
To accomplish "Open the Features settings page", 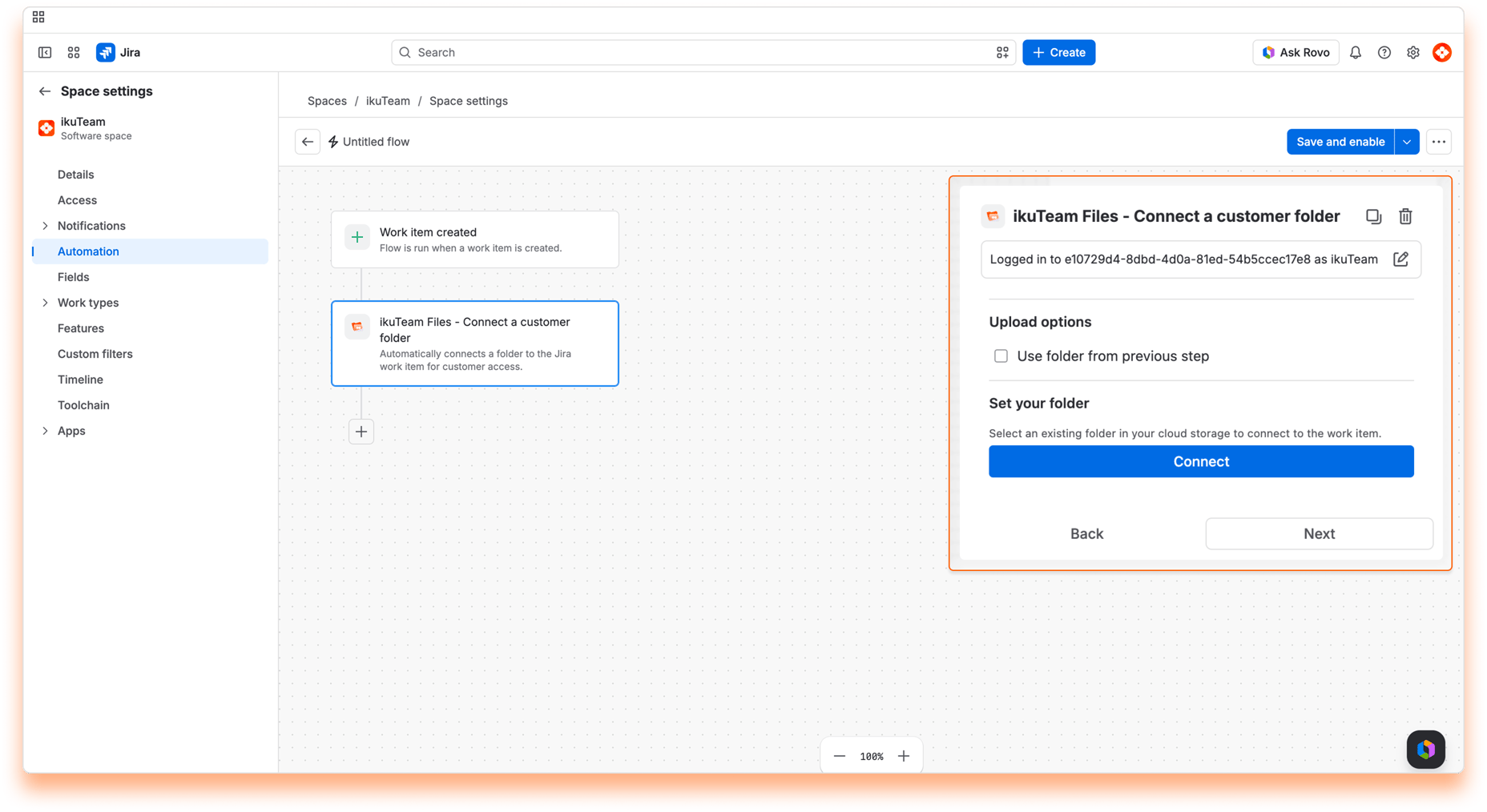I will 81,328.
